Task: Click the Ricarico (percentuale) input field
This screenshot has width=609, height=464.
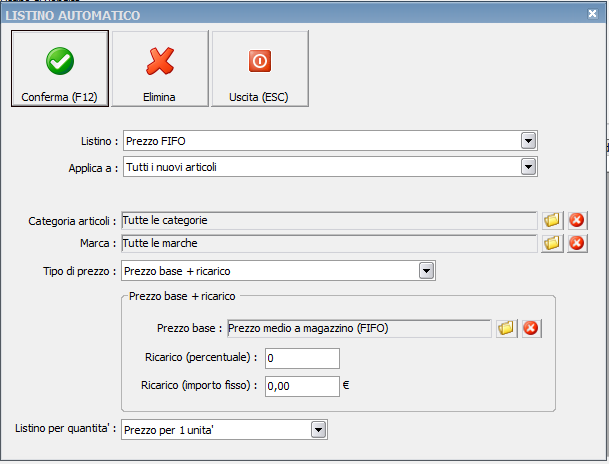Action: (x=302, y=358)
